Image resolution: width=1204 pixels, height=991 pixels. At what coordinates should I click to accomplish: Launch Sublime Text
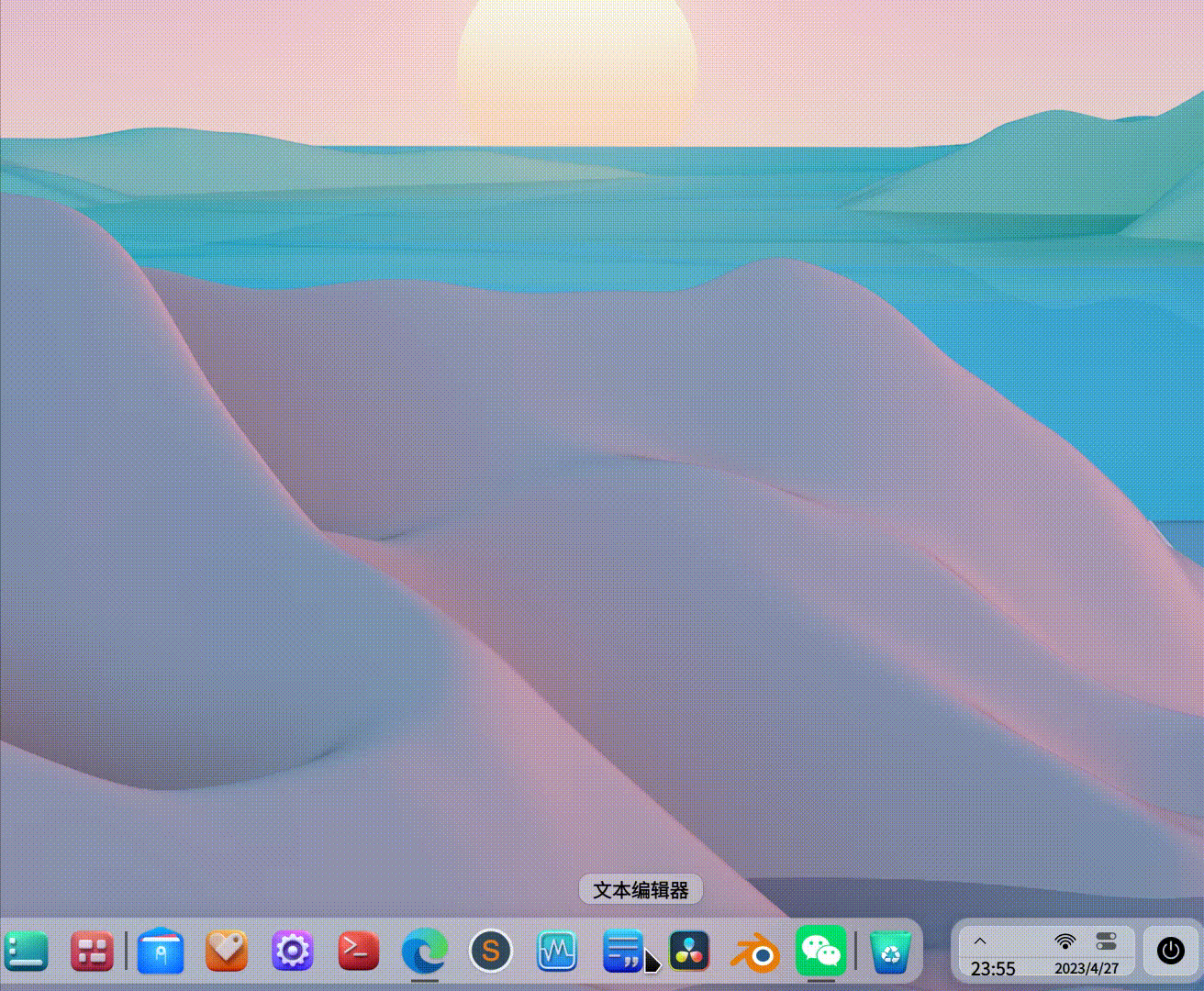(492, 952)
